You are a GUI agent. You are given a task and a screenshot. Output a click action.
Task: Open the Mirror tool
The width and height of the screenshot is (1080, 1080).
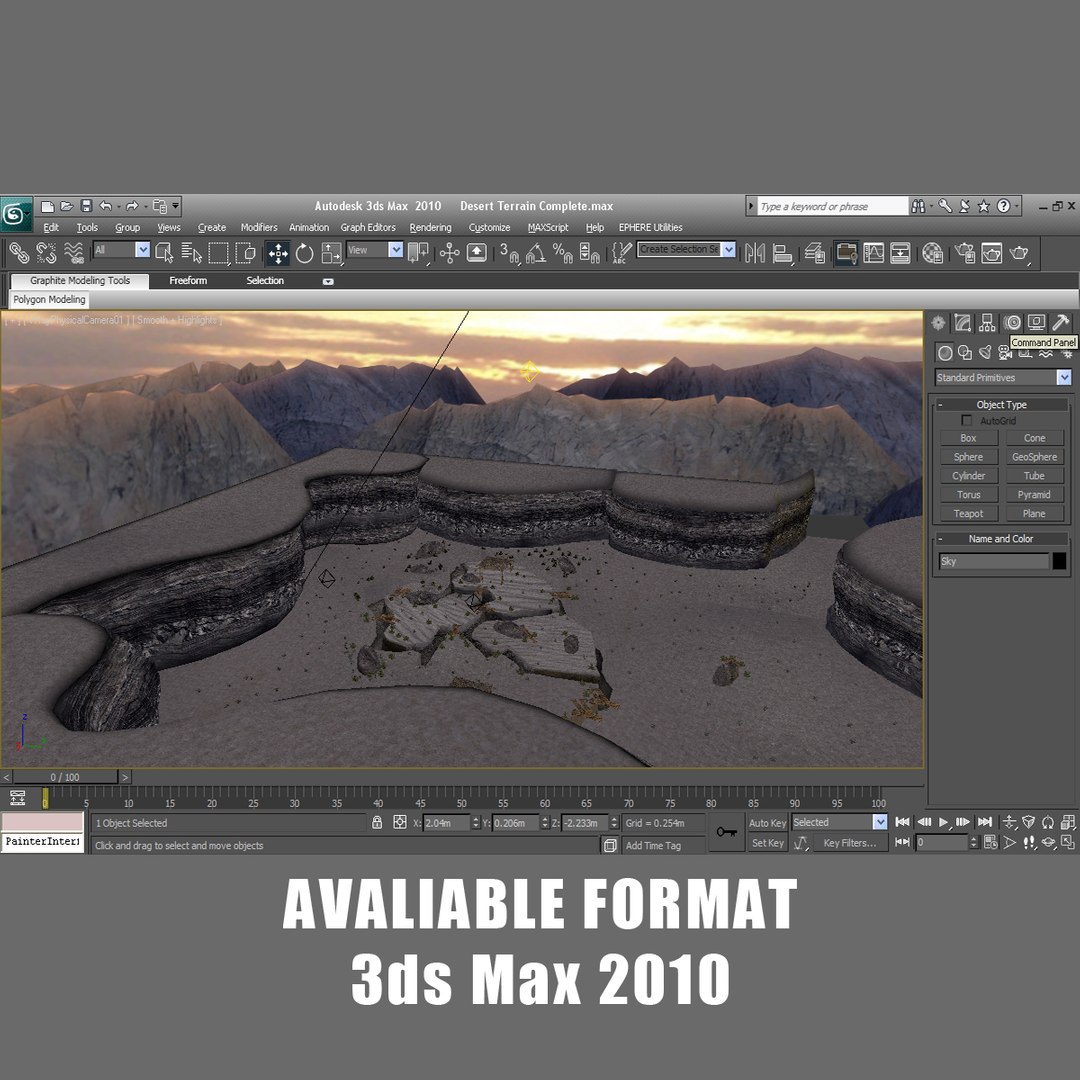pos(755,253)
